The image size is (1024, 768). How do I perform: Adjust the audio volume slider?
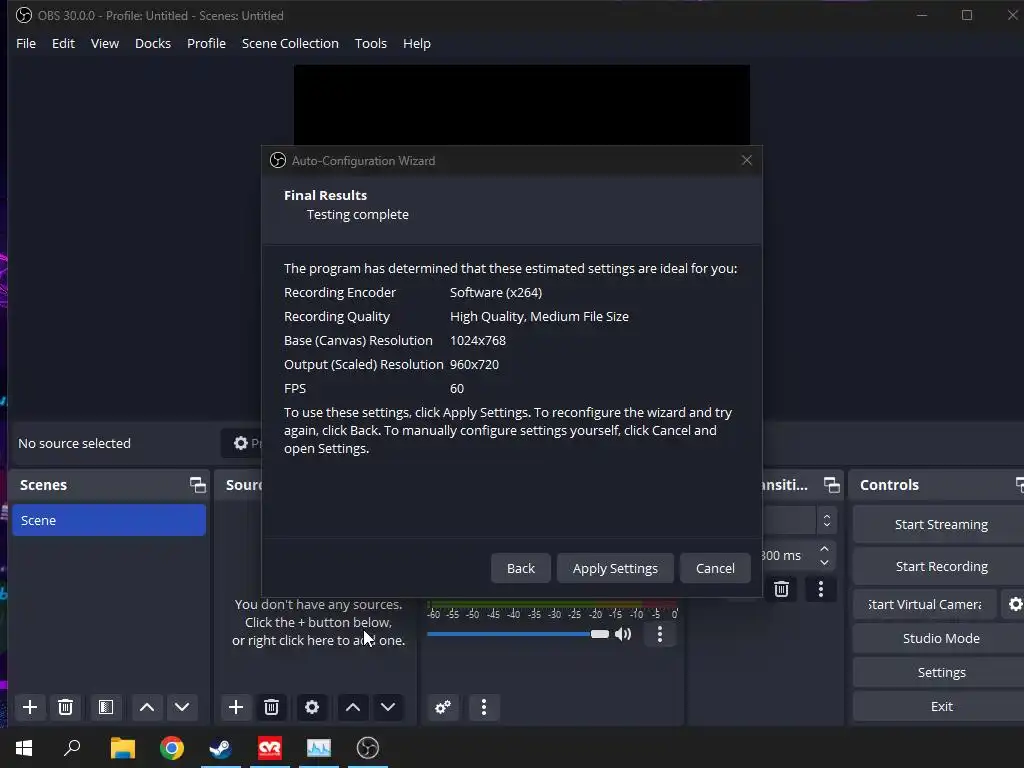tap(518, 634)
